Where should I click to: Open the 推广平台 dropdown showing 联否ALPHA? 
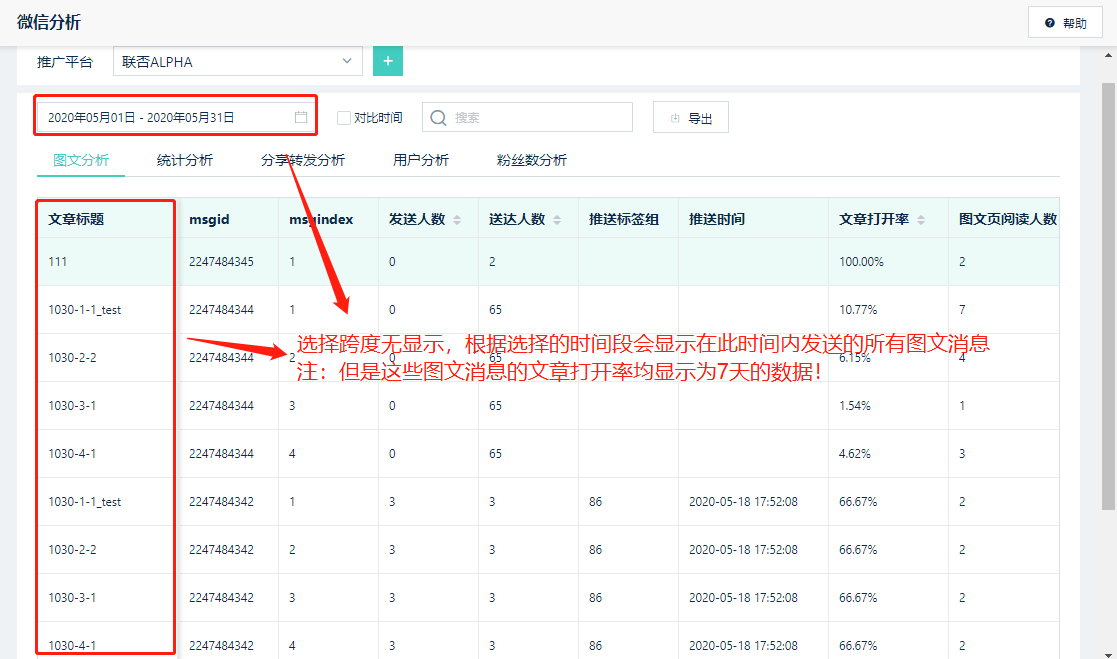pyautogui.click(x=238, y=61)
